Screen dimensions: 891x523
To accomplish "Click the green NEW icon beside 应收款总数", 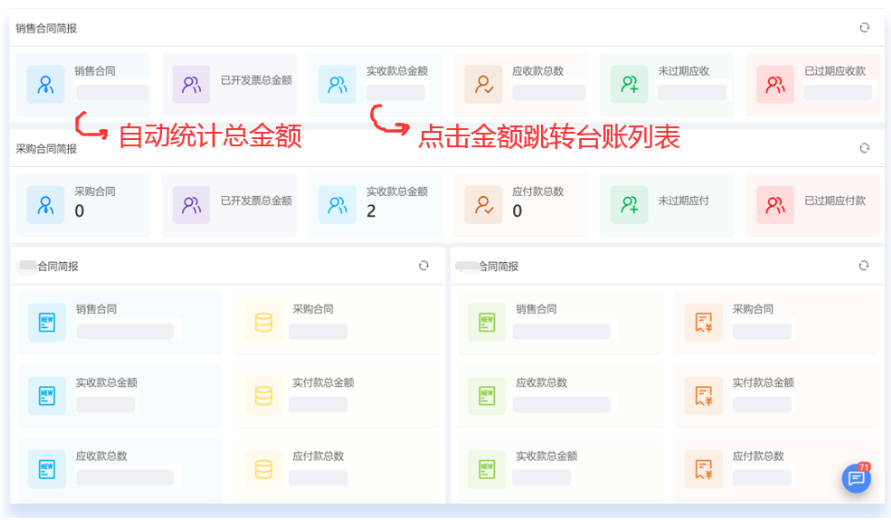I will [487, 396].
